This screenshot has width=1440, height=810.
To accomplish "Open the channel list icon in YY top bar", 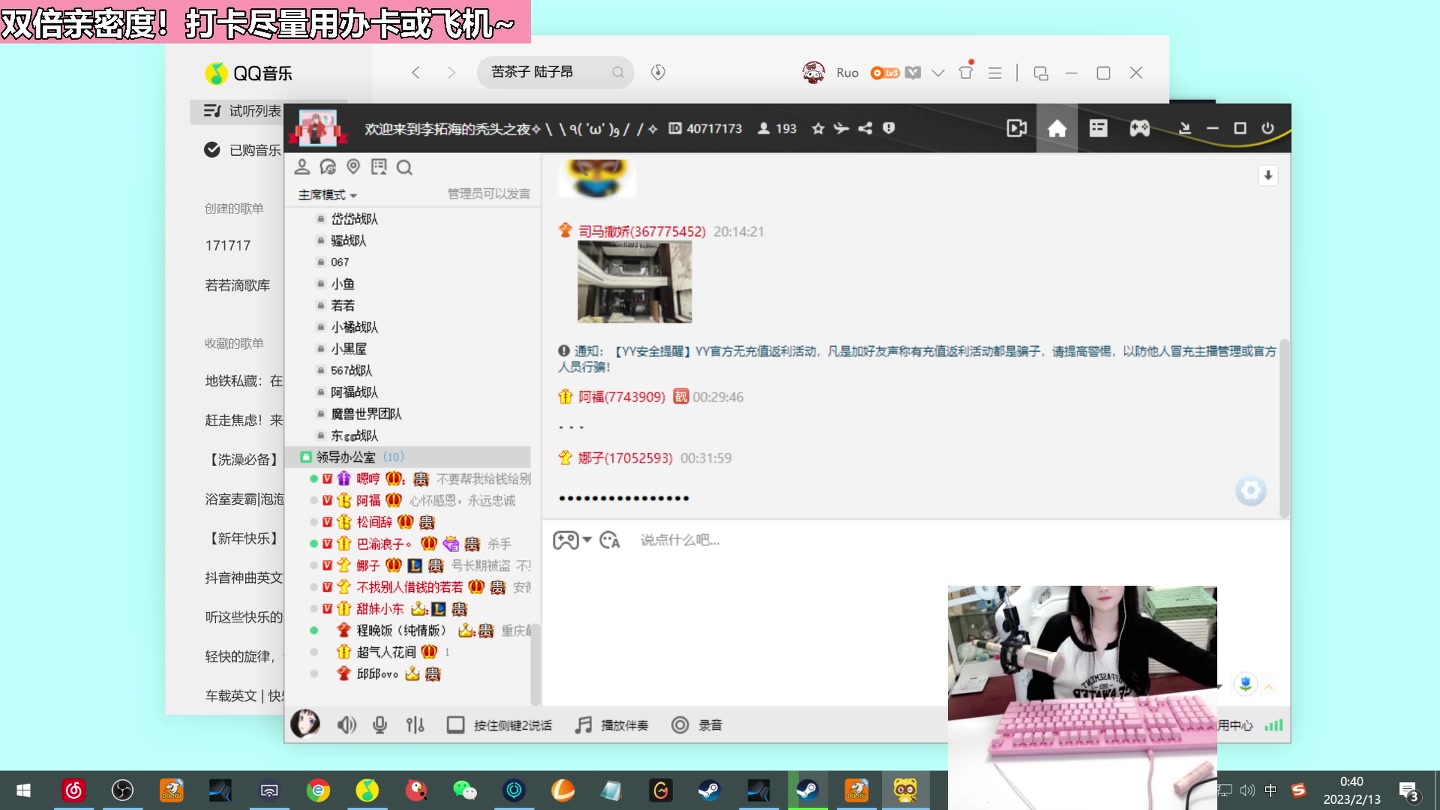I will click(x=1098, y=128).
